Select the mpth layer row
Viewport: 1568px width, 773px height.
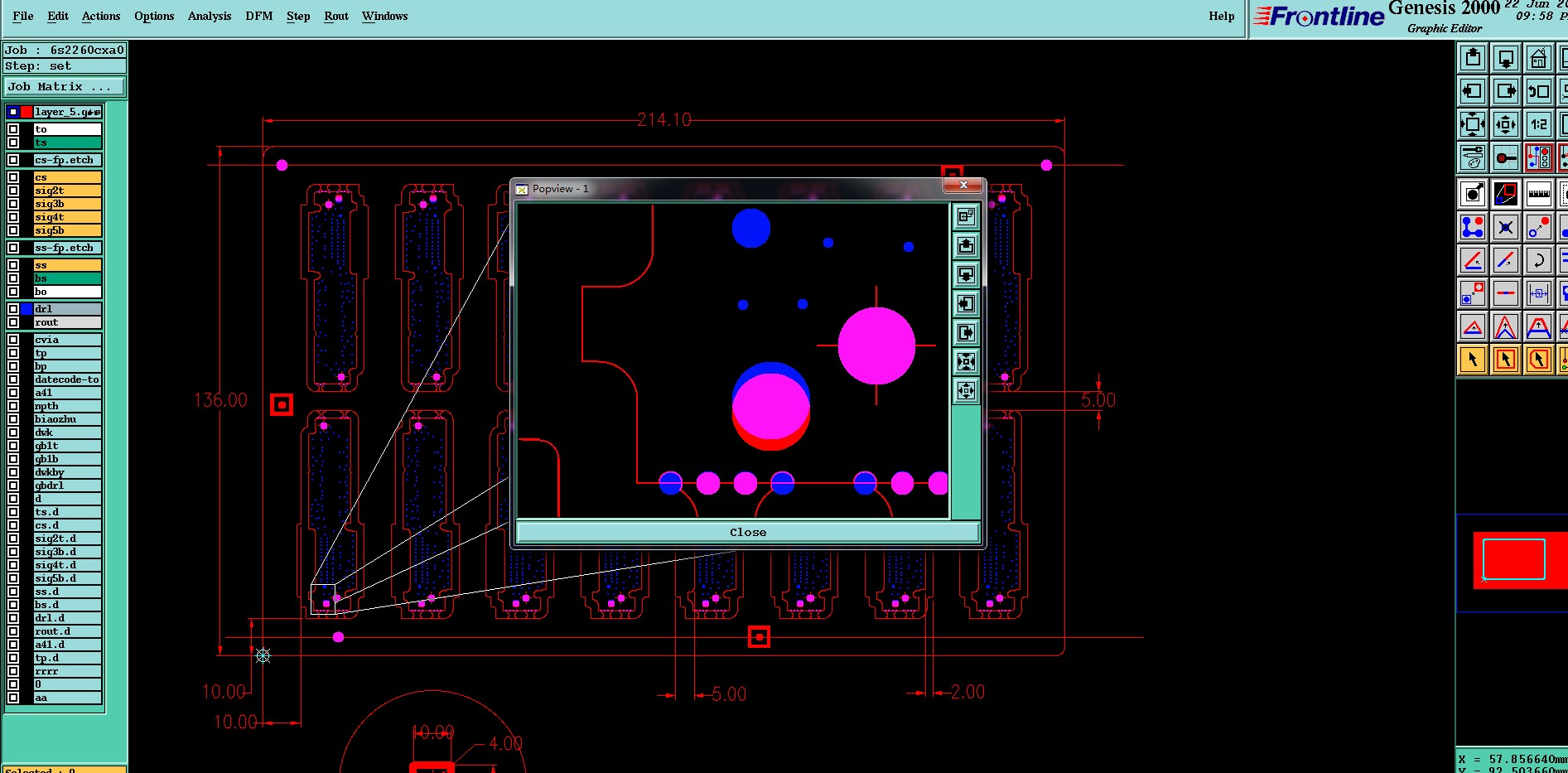point(67,406)
